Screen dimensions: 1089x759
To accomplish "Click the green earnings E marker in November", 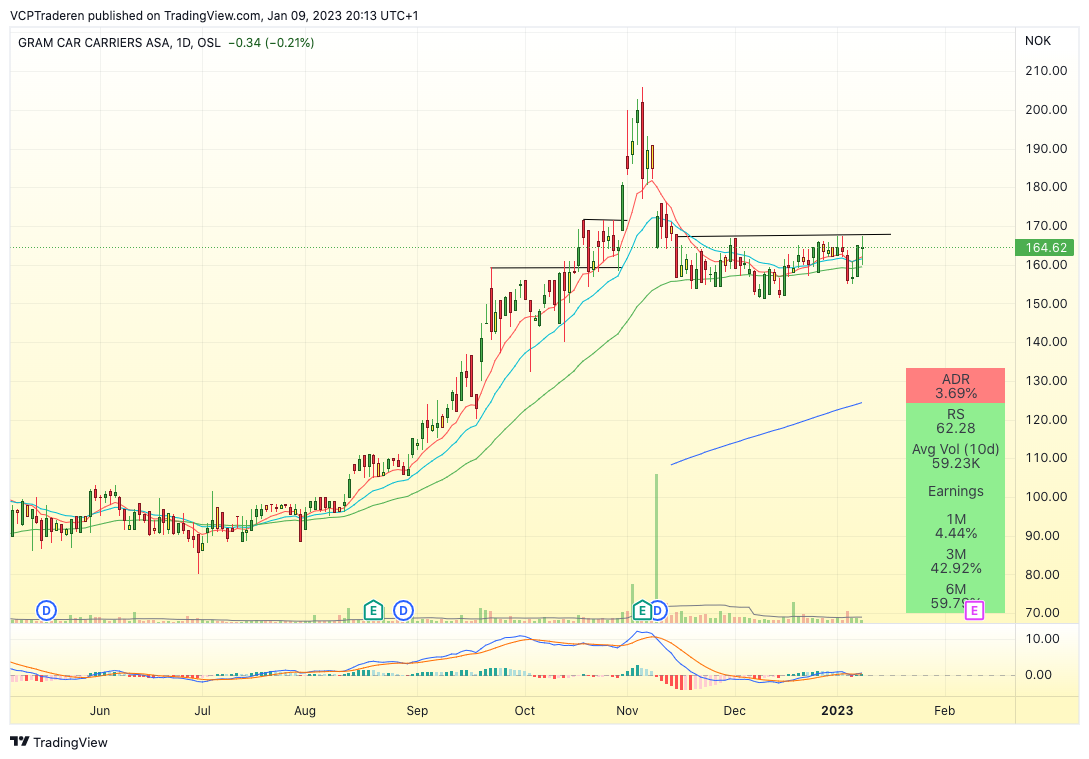I will pos(642,611).
